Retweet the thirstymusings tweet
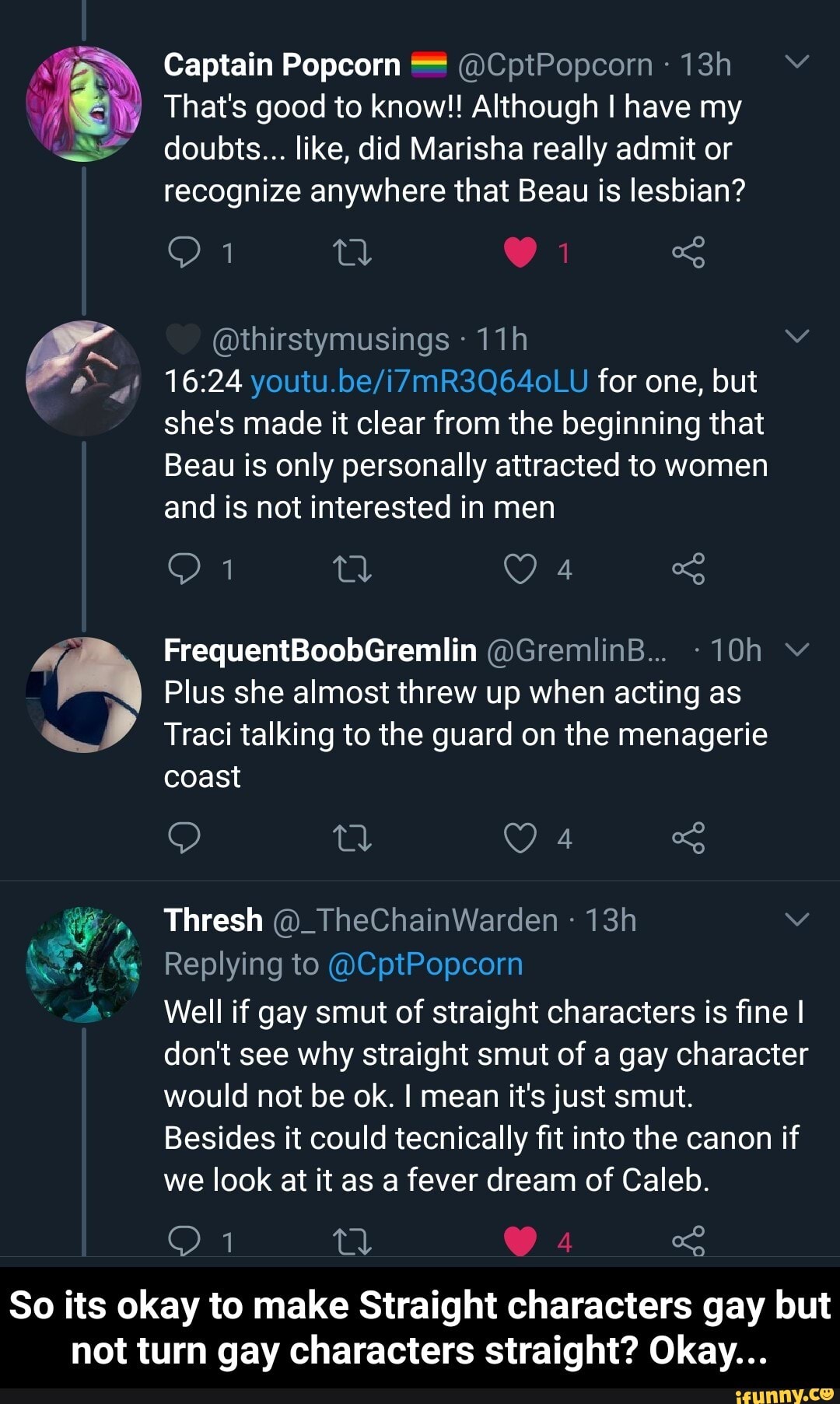 pos(352,569)
